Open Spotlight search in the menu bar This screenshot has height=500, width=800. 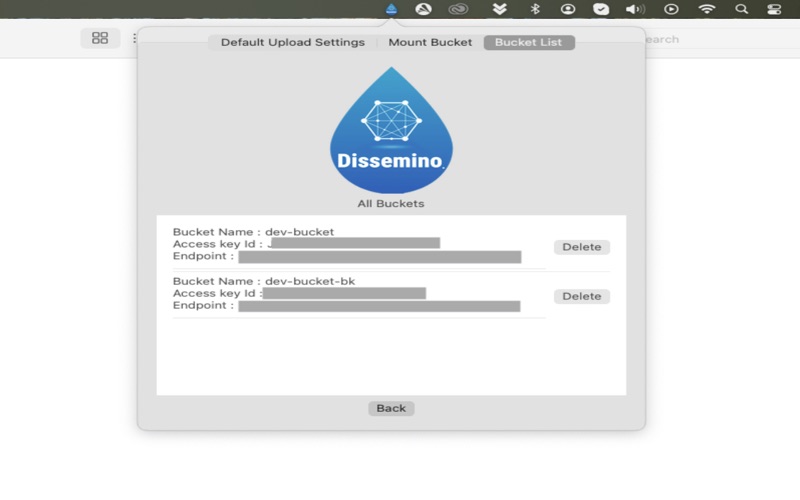tap(741, 9)
